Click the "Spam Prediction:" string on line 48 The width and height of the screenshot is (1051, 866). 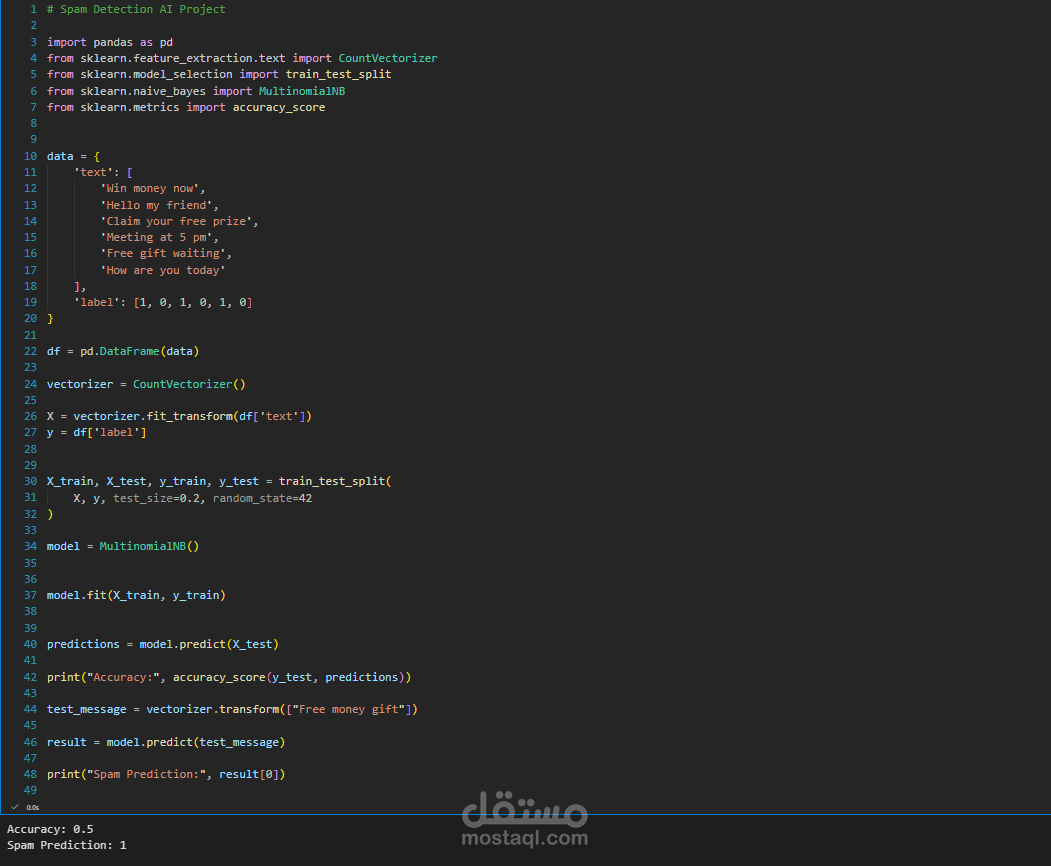point(146,774)
